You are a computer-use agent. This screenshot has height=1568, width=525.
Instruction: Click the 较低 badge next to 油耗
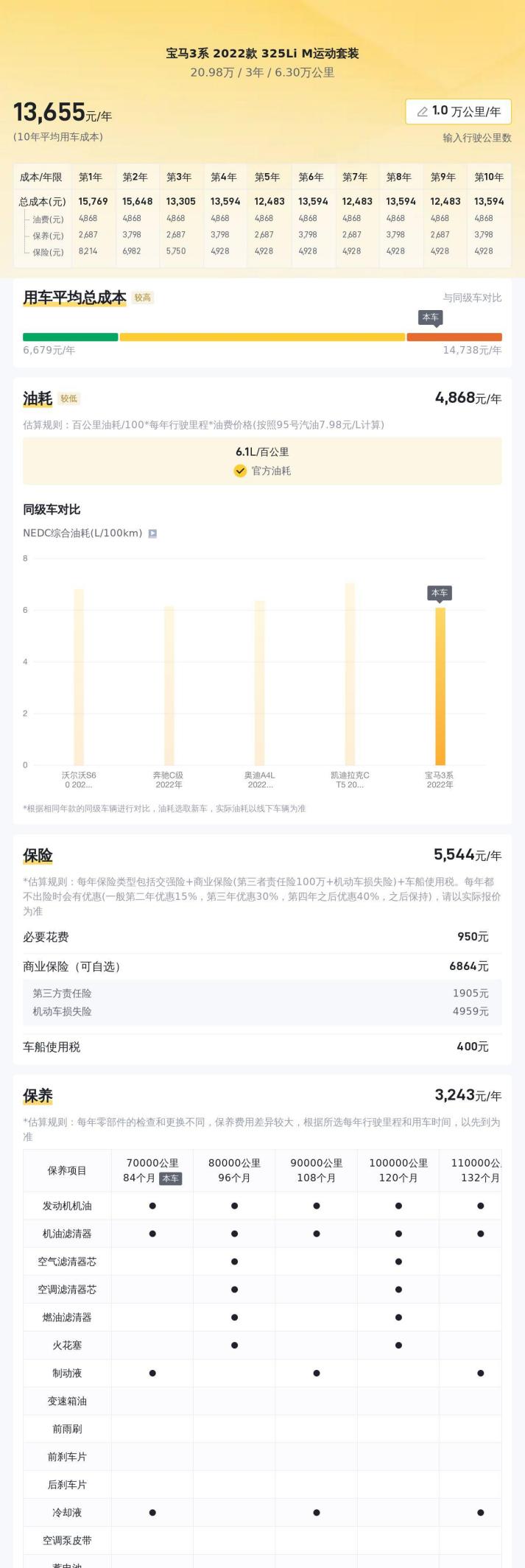pyautogui.click(x=69, y=398)
